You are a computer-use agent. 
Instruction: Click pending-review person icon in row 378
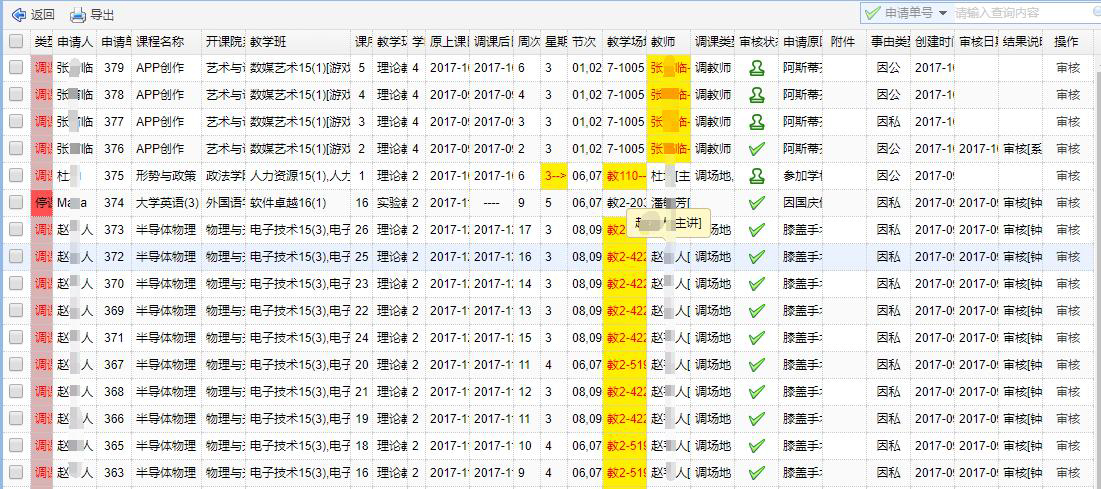tap(757, 94)
